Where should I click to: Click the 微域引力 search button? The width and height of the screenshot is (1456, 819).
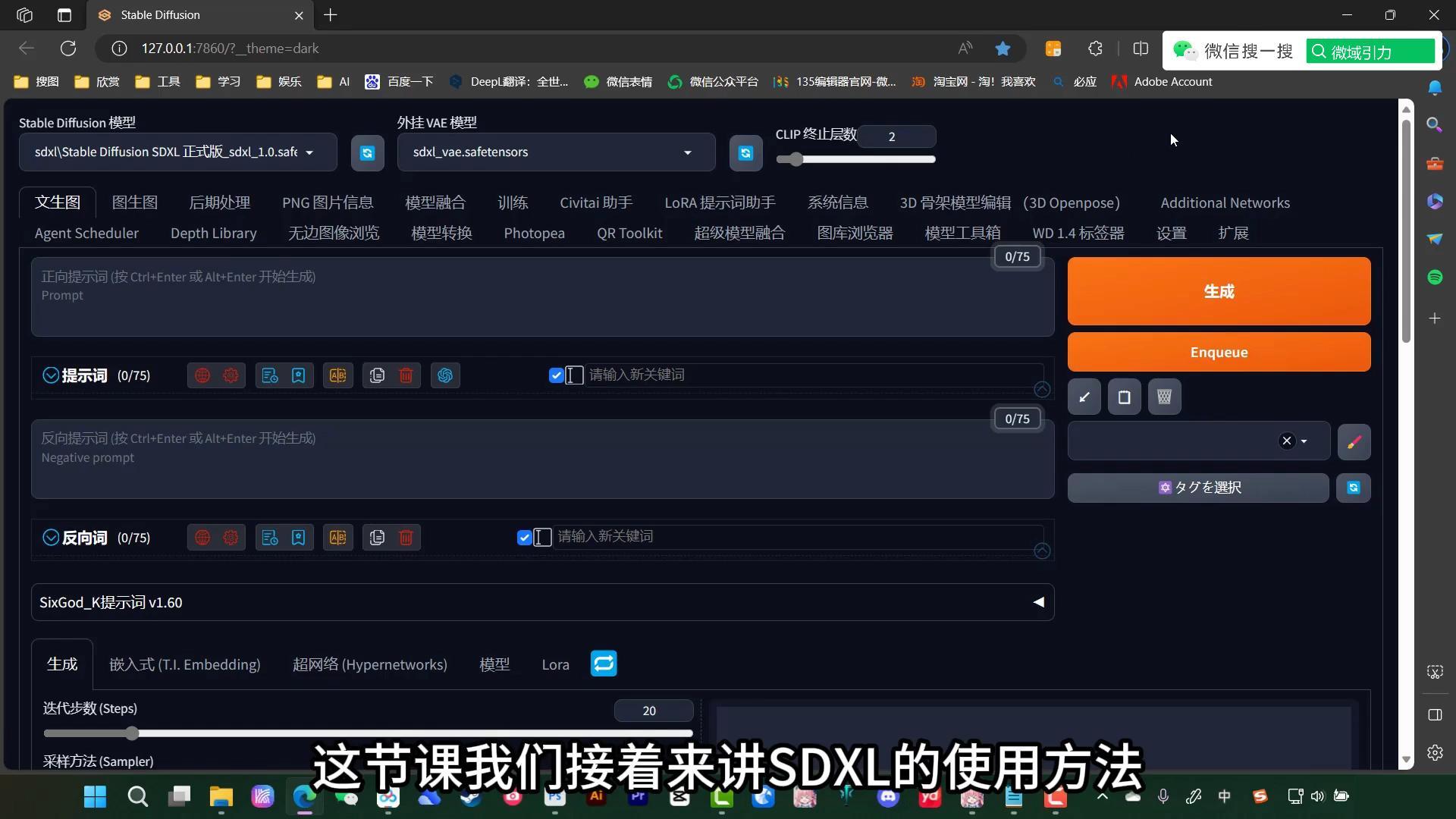(x=1370, y=52)
